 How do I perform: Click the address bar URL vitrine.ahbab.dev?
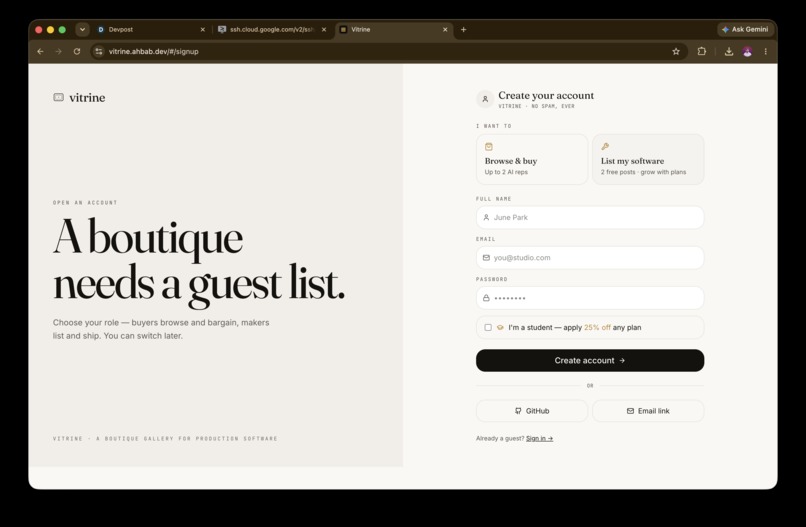[x=153, y=51]
